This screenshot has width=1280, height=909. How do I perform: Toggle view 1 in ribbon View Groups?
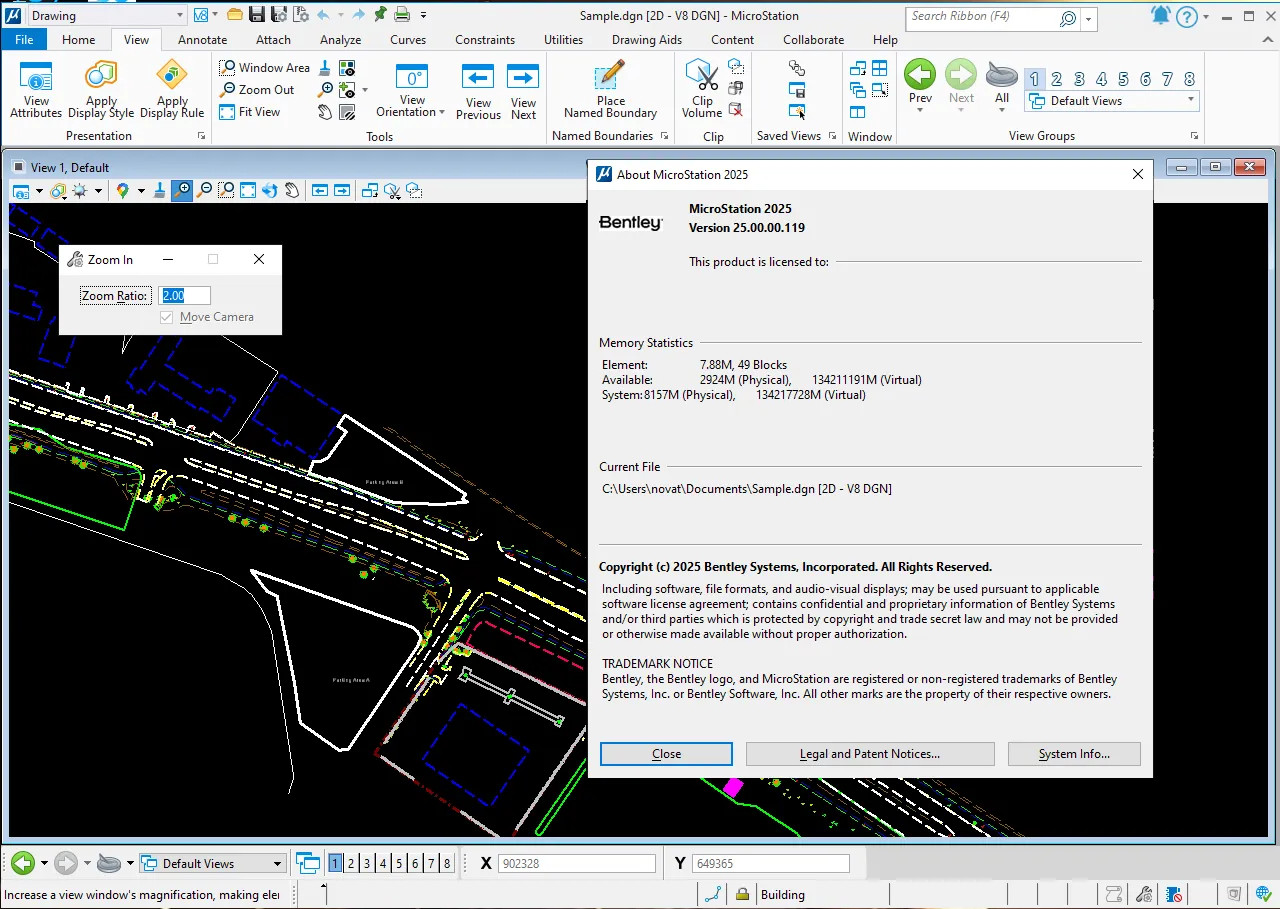(x=1035, y=79)
